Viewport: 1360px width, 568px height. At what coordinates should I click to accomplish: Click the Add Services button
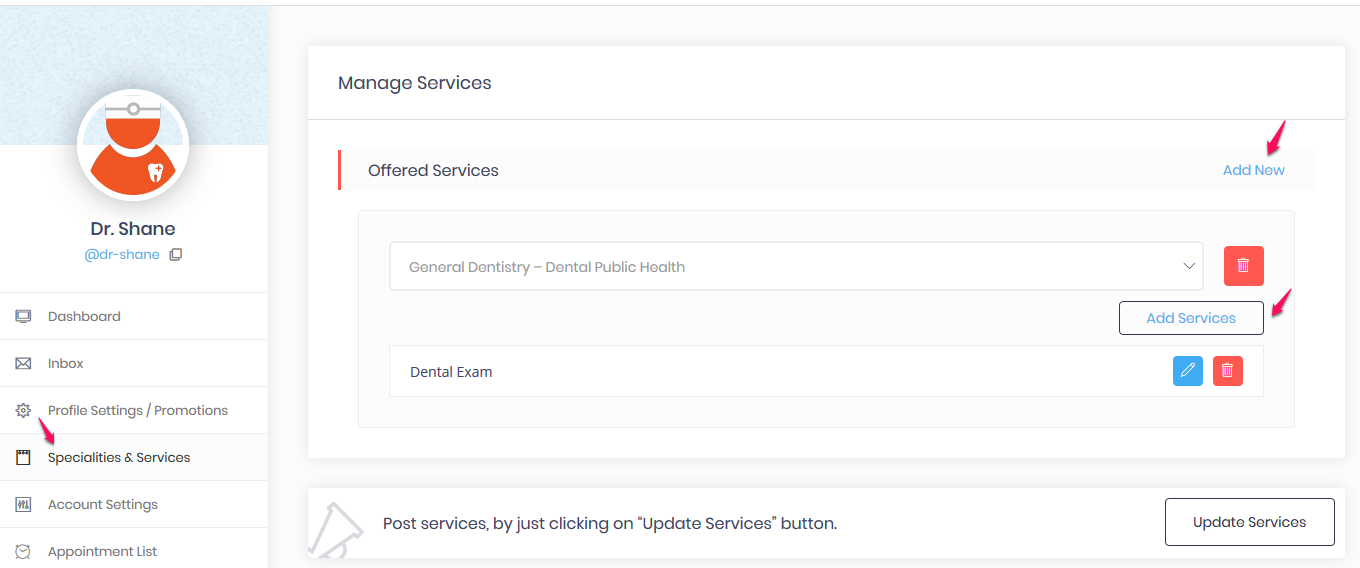coord(1191,318)
